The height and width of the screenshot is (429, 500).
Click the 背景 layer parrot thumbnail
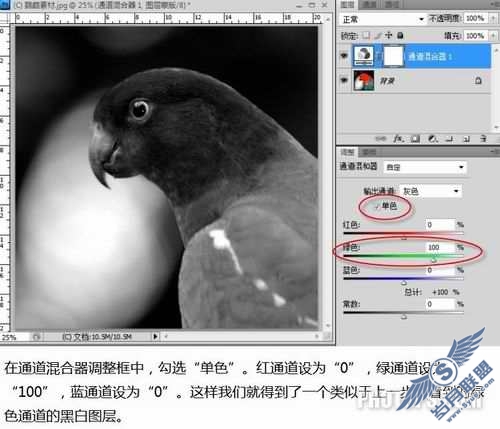363,81
